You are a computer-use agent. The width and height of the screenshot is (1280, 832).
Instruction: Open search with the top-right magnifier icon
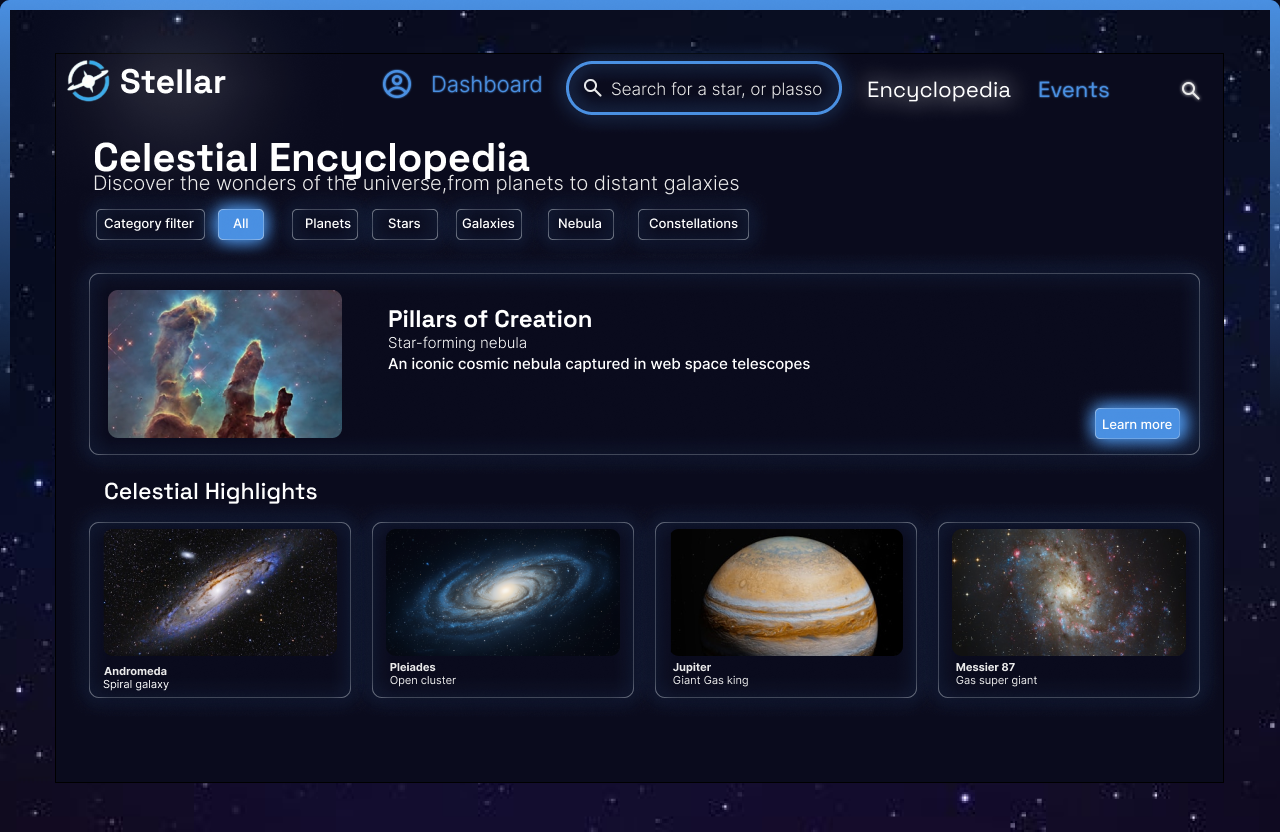(1190, 90)
